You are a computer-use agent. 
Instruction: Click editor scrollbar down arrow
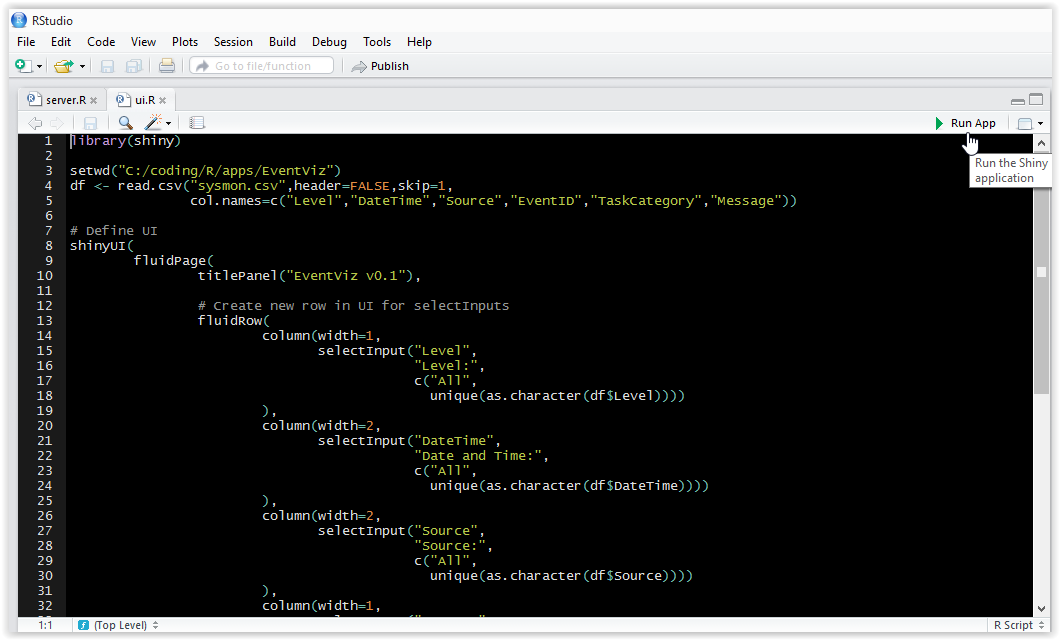click(1041, 608)
